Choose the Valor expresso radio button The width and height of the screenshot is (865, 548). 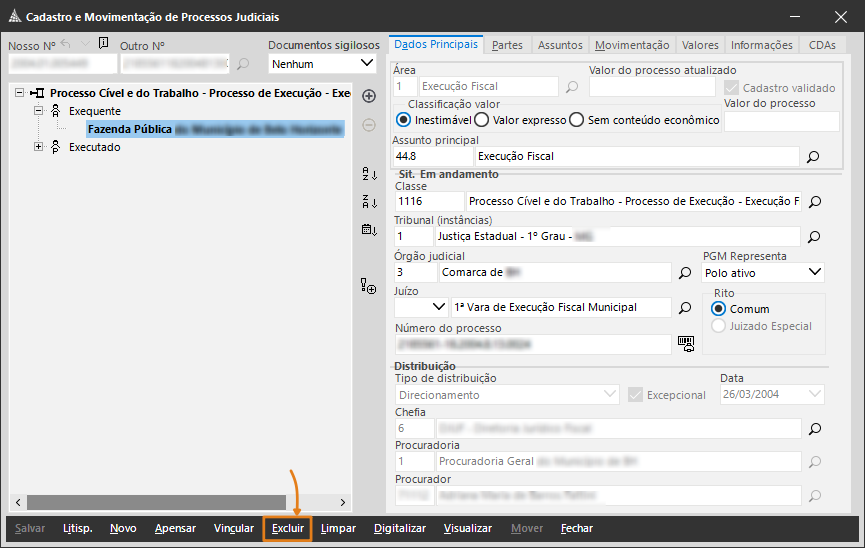coord(481,120)
